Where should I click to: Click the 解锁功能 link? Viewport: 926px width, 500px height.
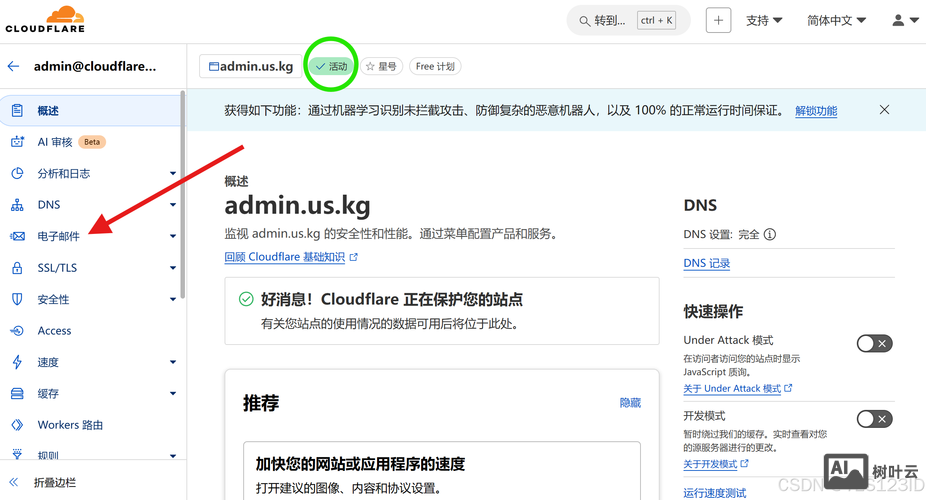click(x=816, y=111)
